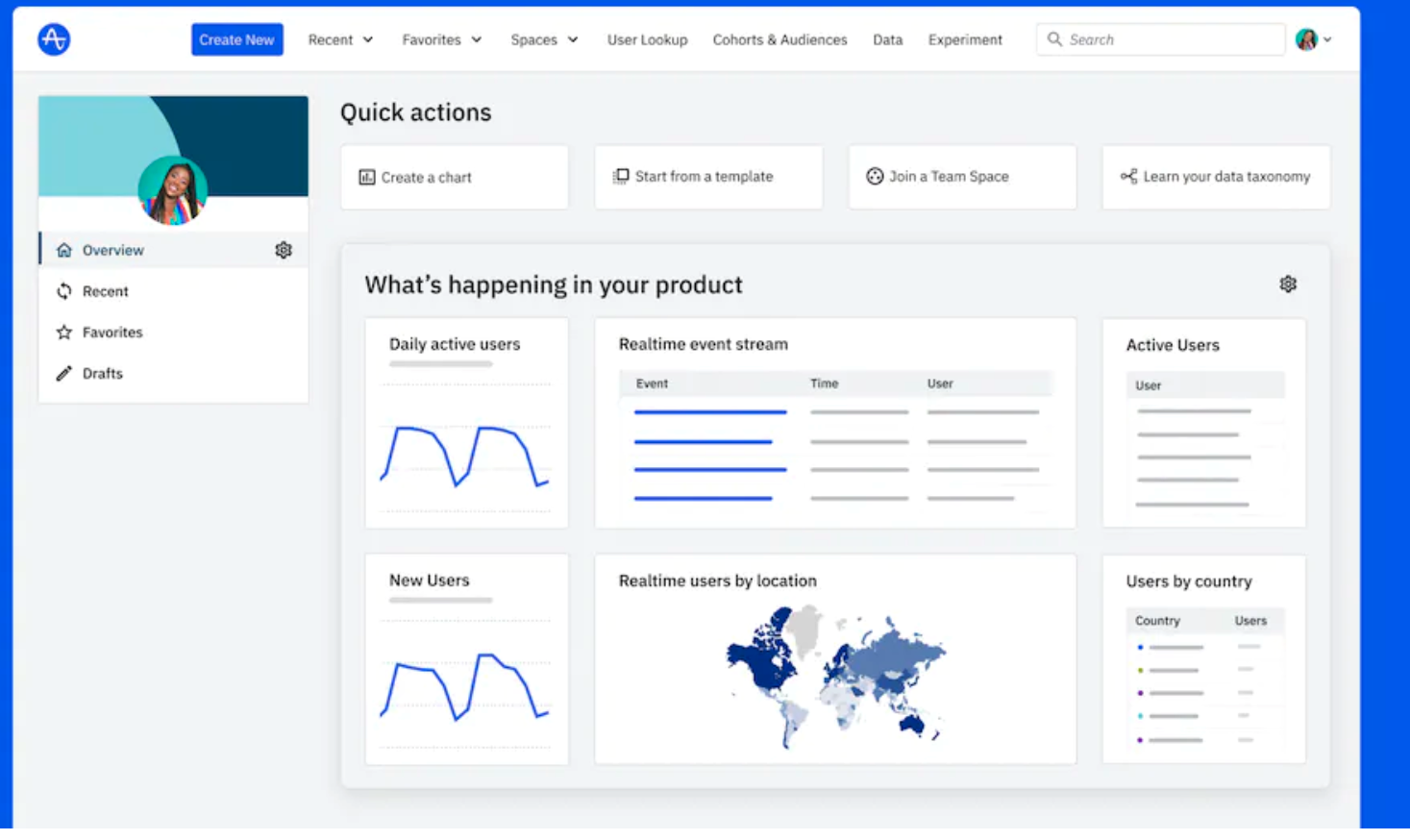Open Cohorts & Audiences

pyautogui.click(x=779, y=39)
